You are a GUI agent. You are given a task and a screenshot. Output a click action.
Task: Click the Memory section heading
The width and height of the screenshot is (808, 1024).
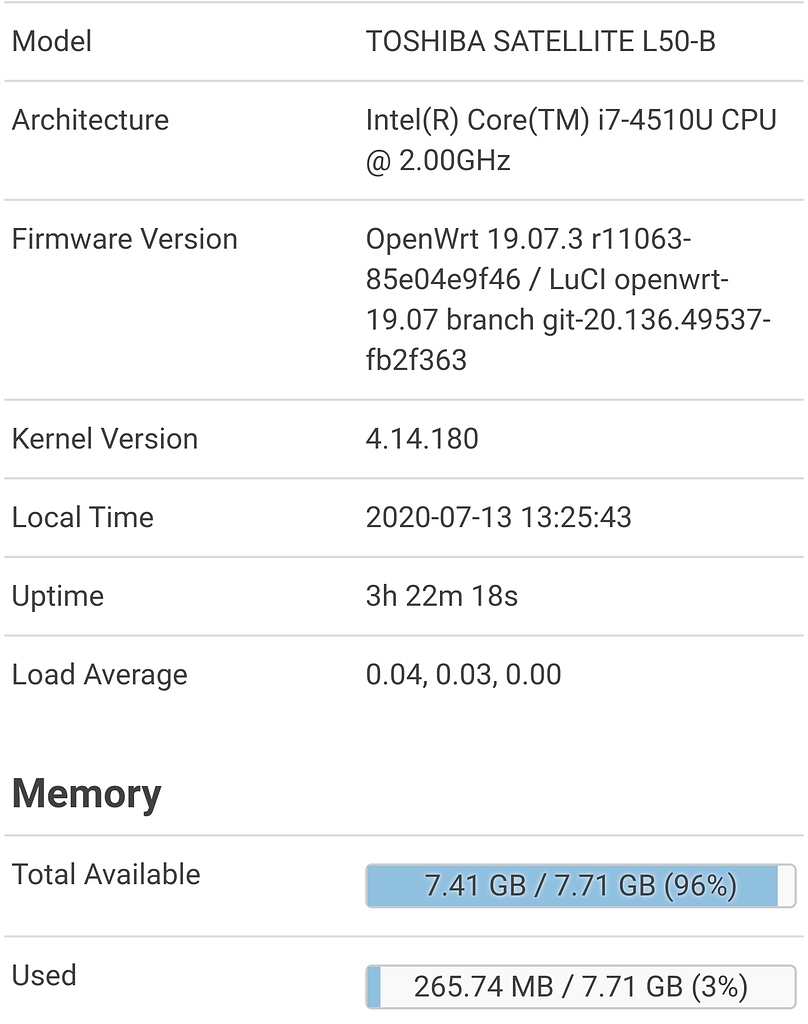pos(86,793)
